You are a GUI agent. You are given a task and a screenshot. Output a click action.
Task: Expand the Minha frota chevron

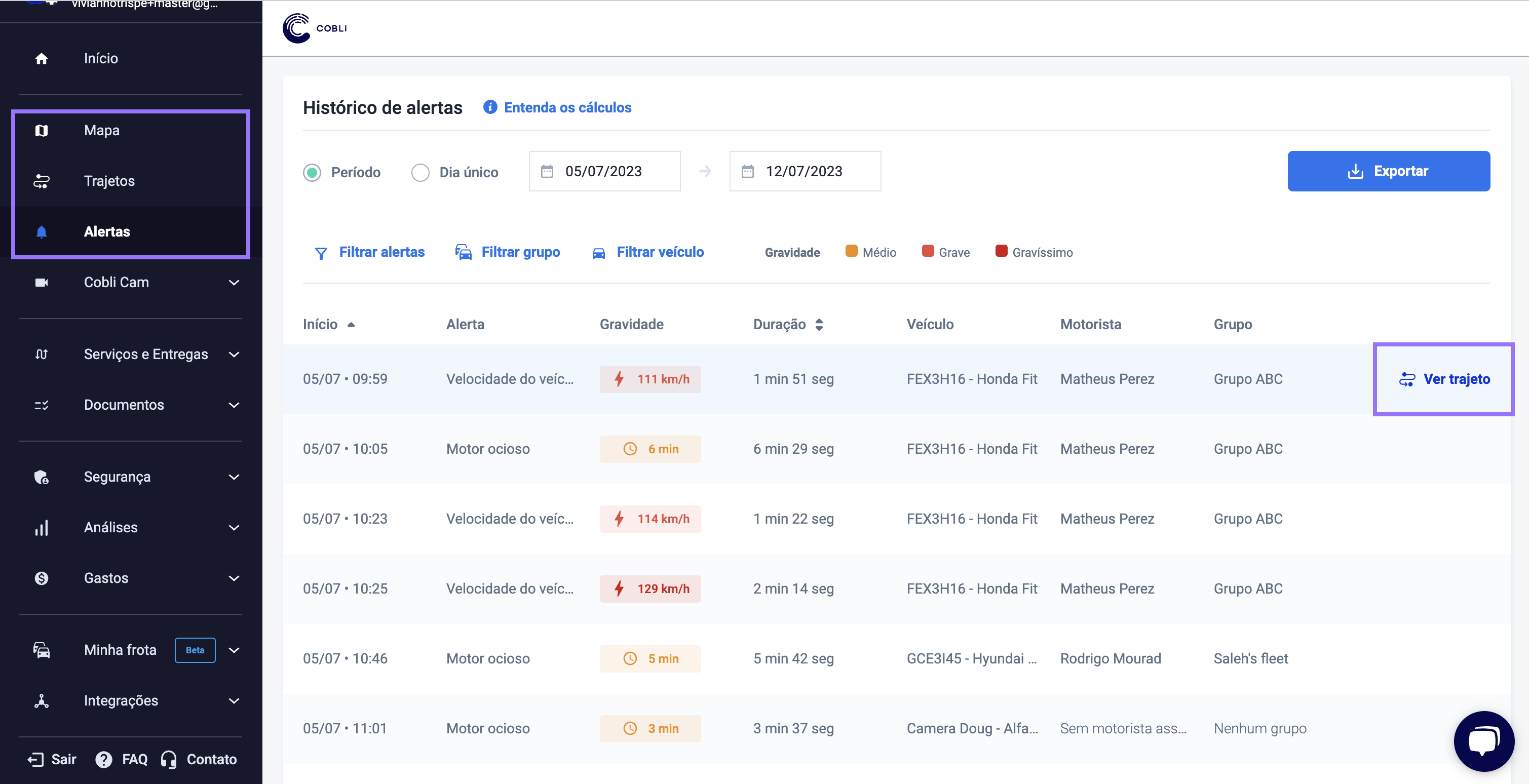(x=234, y=650)
